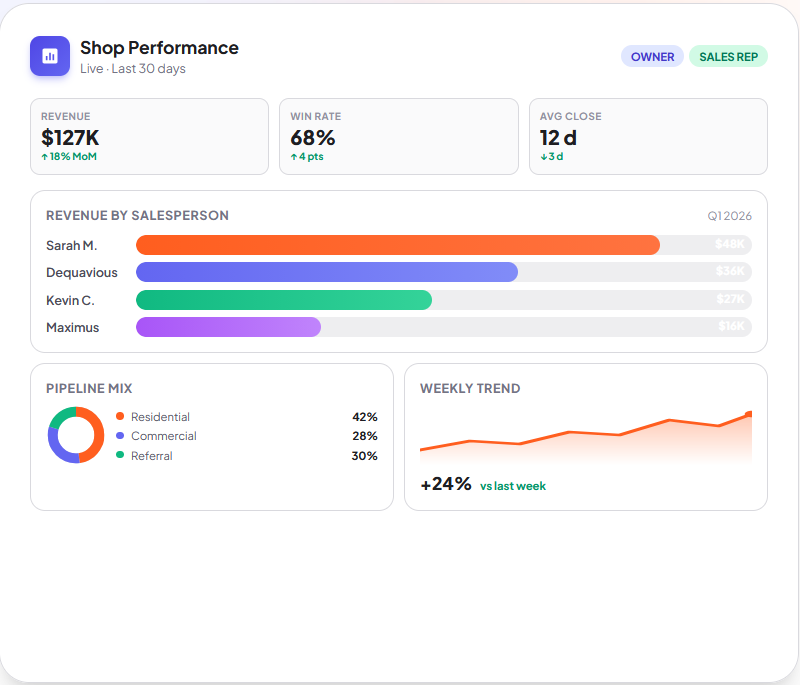Select the Referral legend label
This screenshot has width=800, height=685.
click(x=152, y=456)
